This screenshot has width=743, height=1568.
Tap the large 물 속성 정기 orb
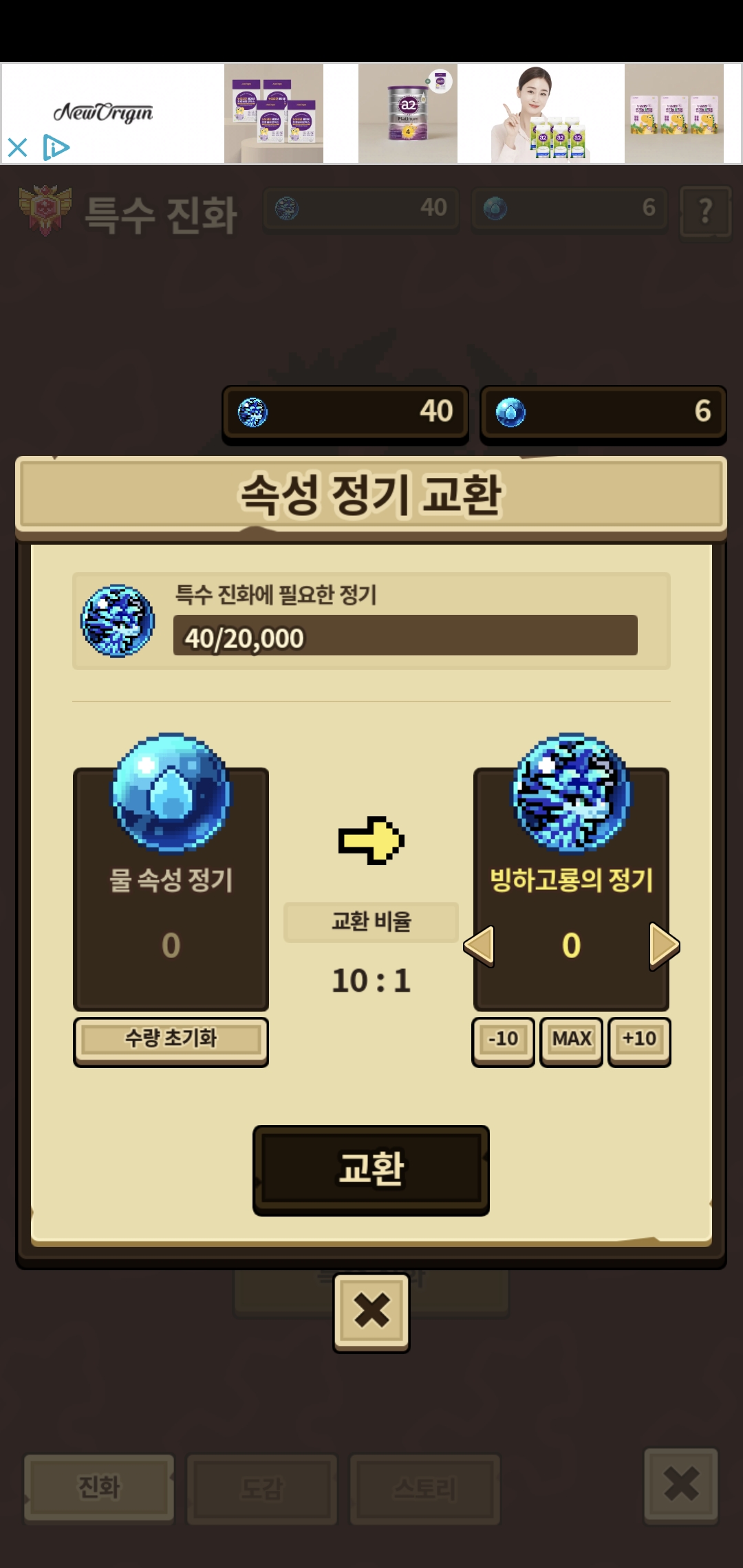click(x=171, y=792)
